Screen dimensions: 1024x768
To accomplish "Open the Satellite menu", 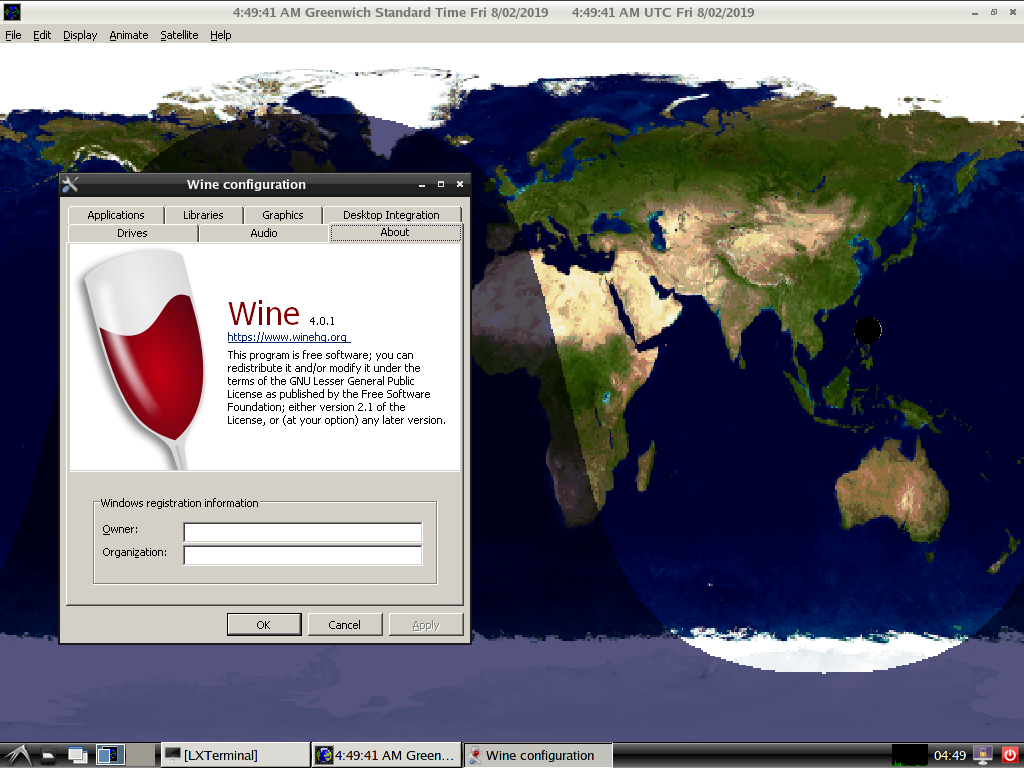I will point(179,35).
